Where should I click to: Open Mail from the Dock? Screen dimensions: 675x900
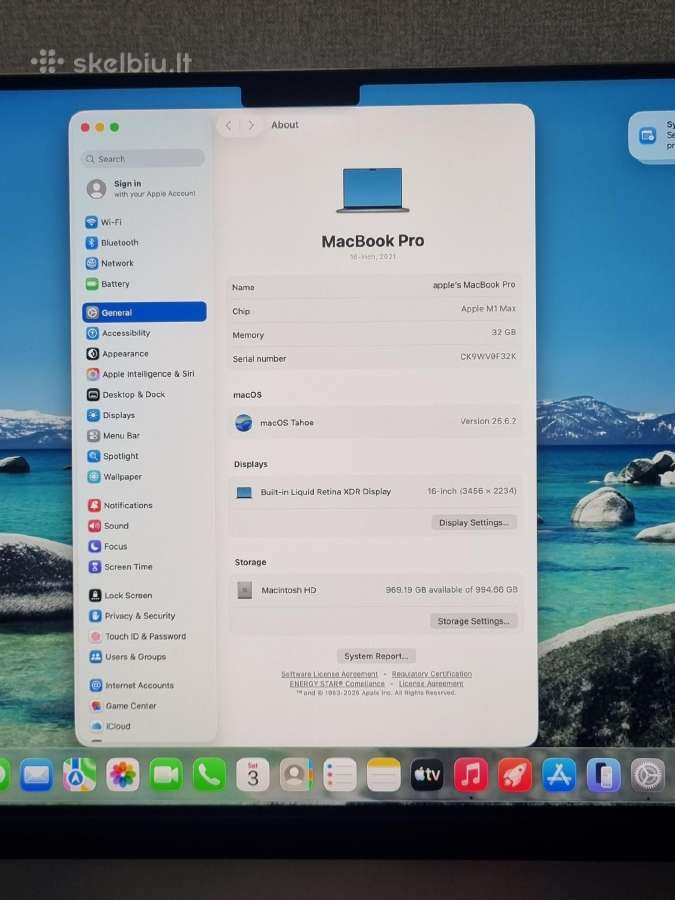coord(36,775)
